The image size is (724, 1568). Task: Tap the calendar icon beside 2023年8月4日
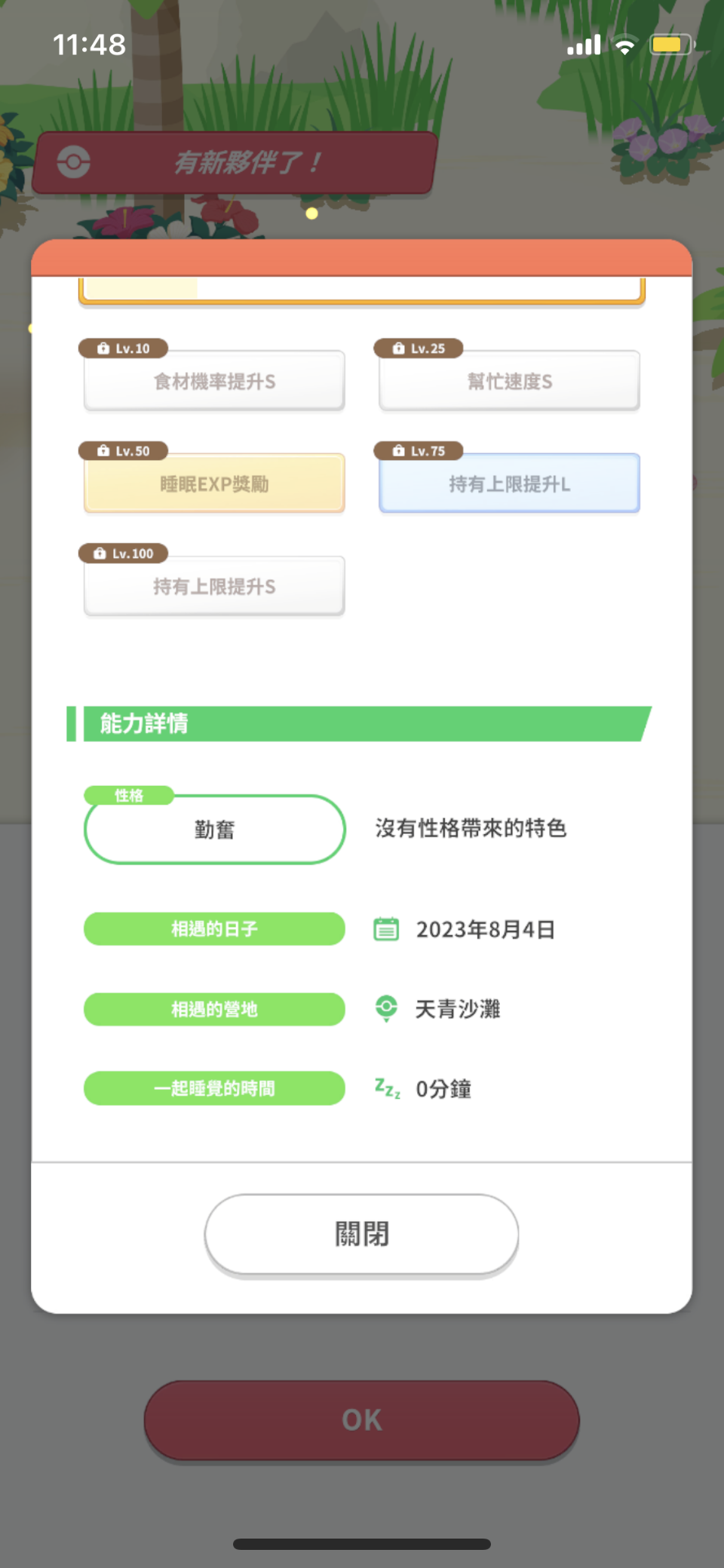click(x=386, y=929)
